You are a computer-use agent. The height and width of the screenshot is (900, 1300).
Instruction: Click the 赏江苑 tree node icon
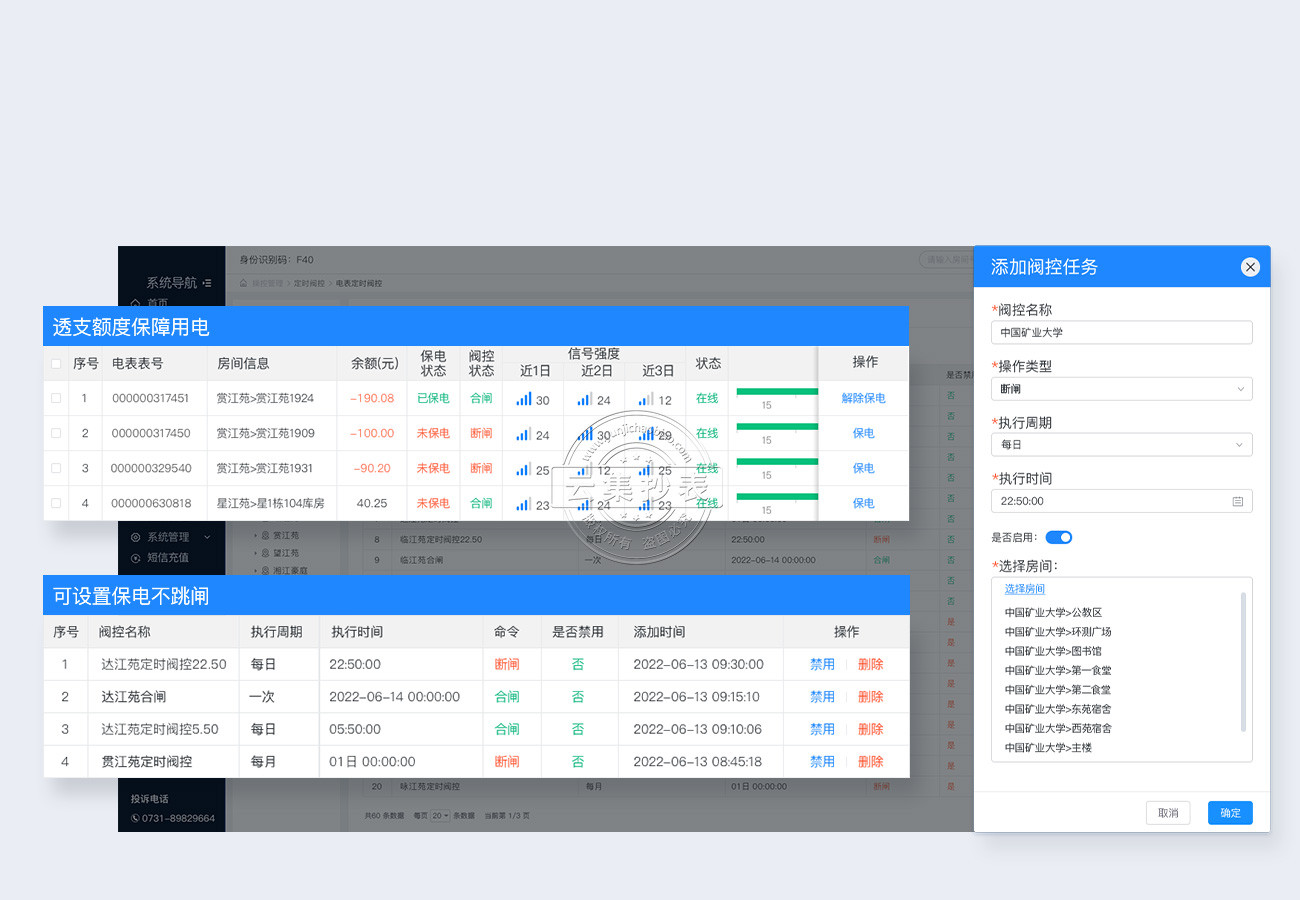click(265, 535)
